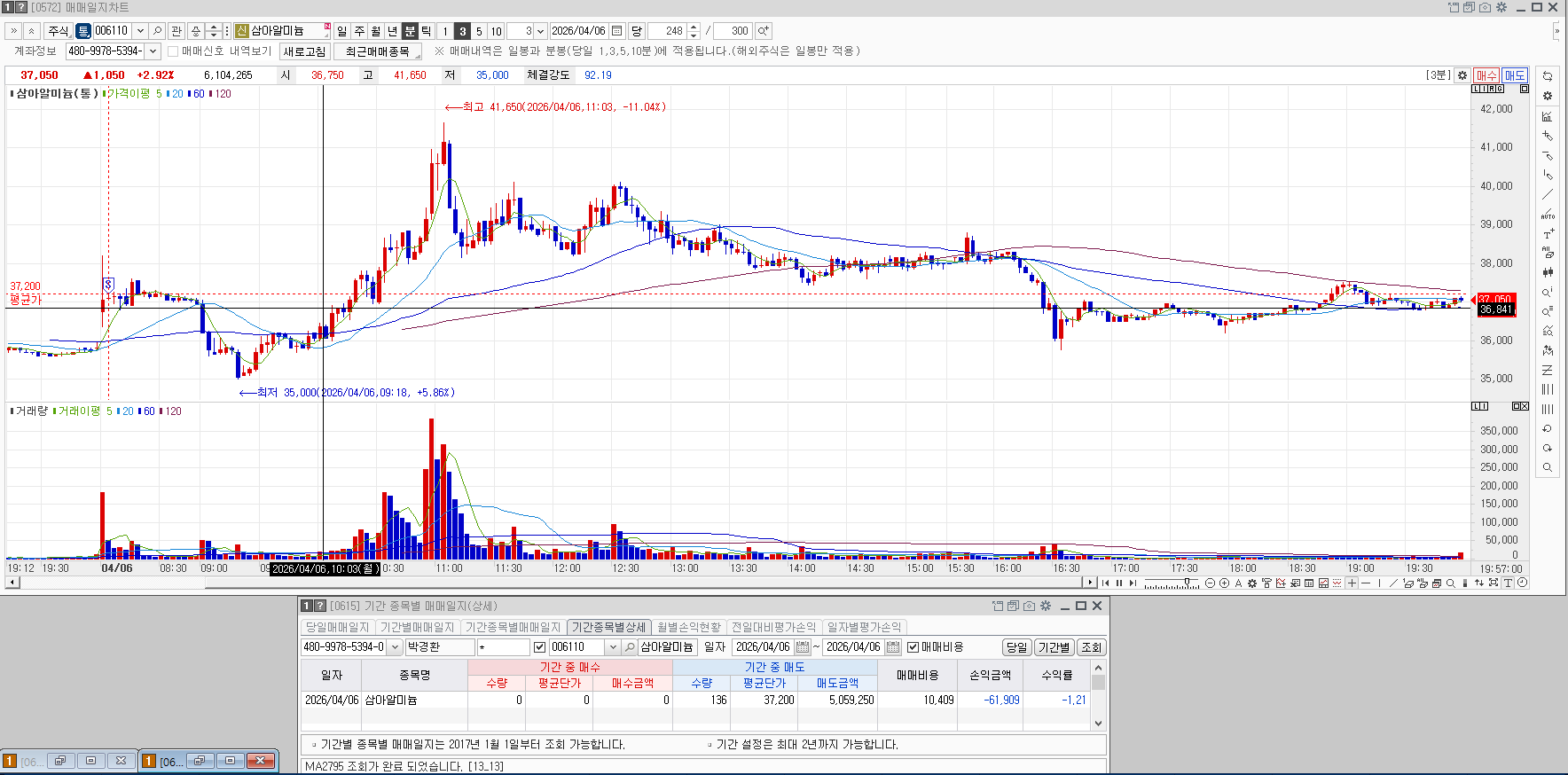This screenshot has height=775, width=1568.
Task: Open 전일대비평가손익 tab
Action: 773,627
